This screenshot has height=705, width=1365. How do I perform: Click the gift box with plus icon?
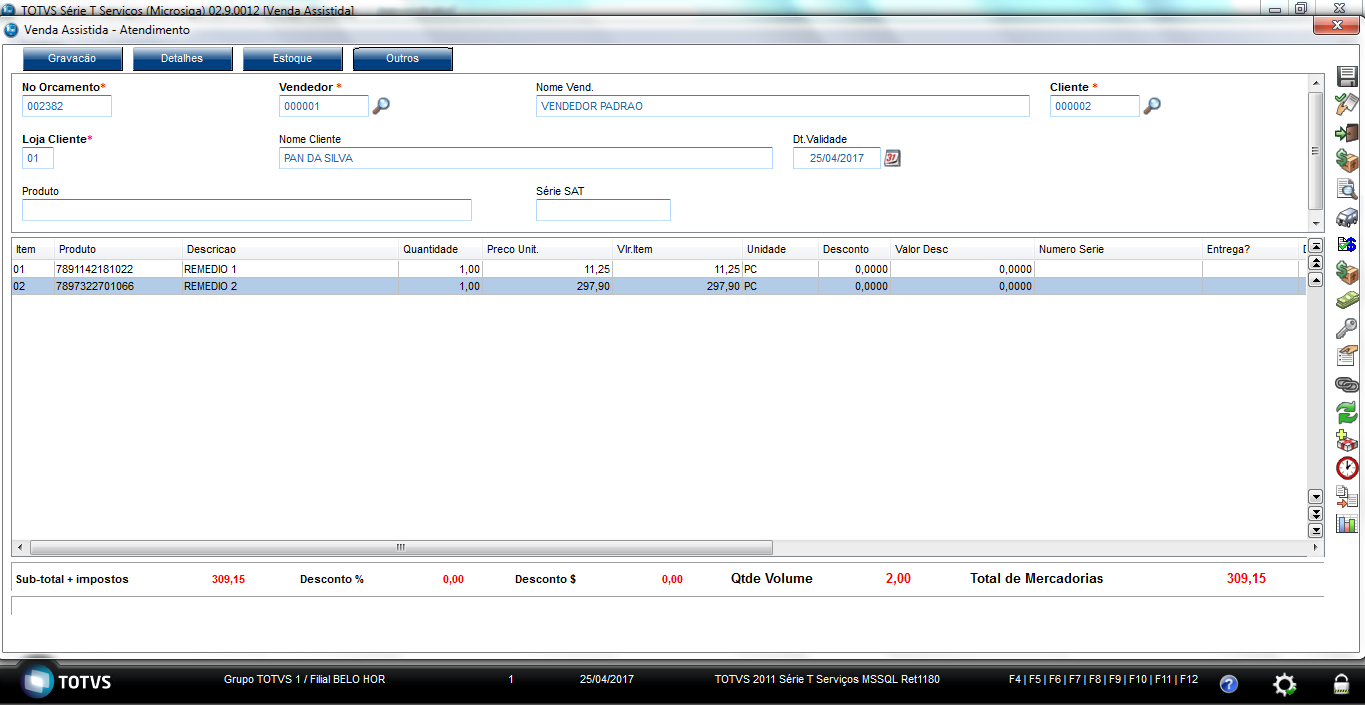point(1347,440)
